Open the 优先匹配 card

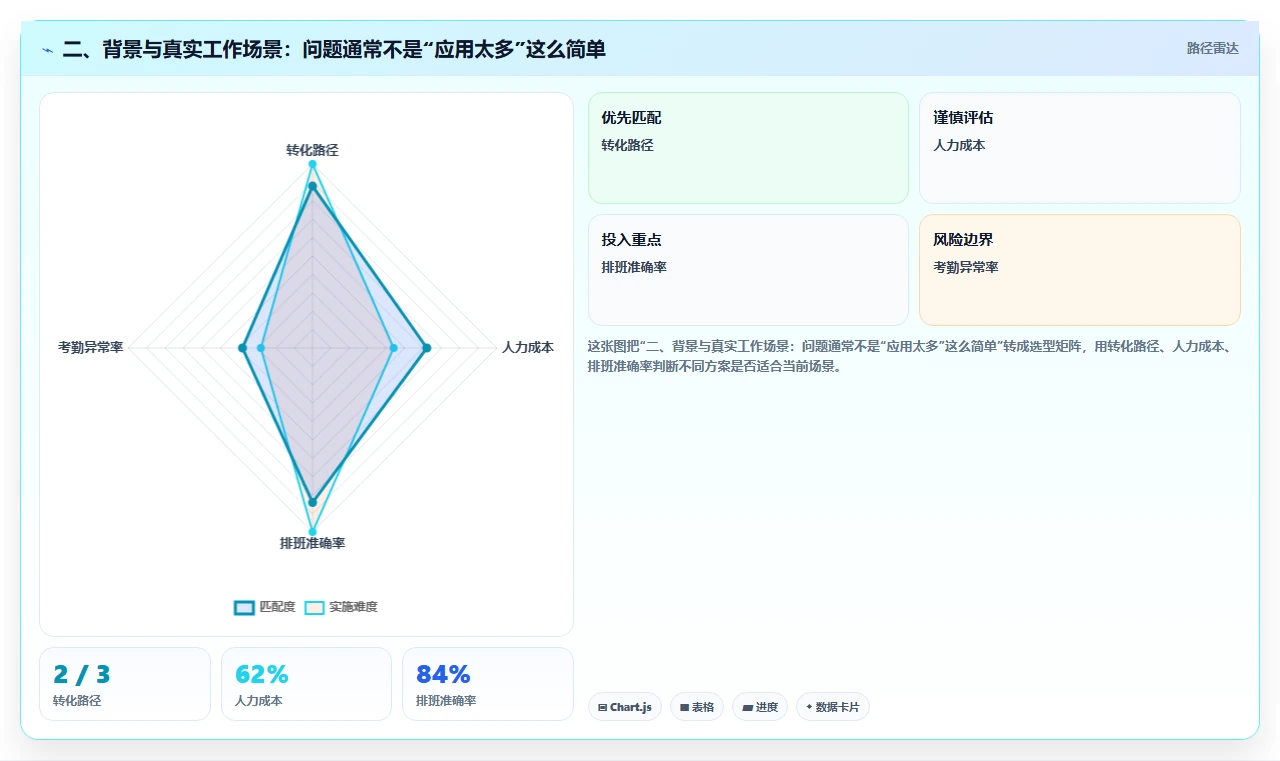(748, 148)
